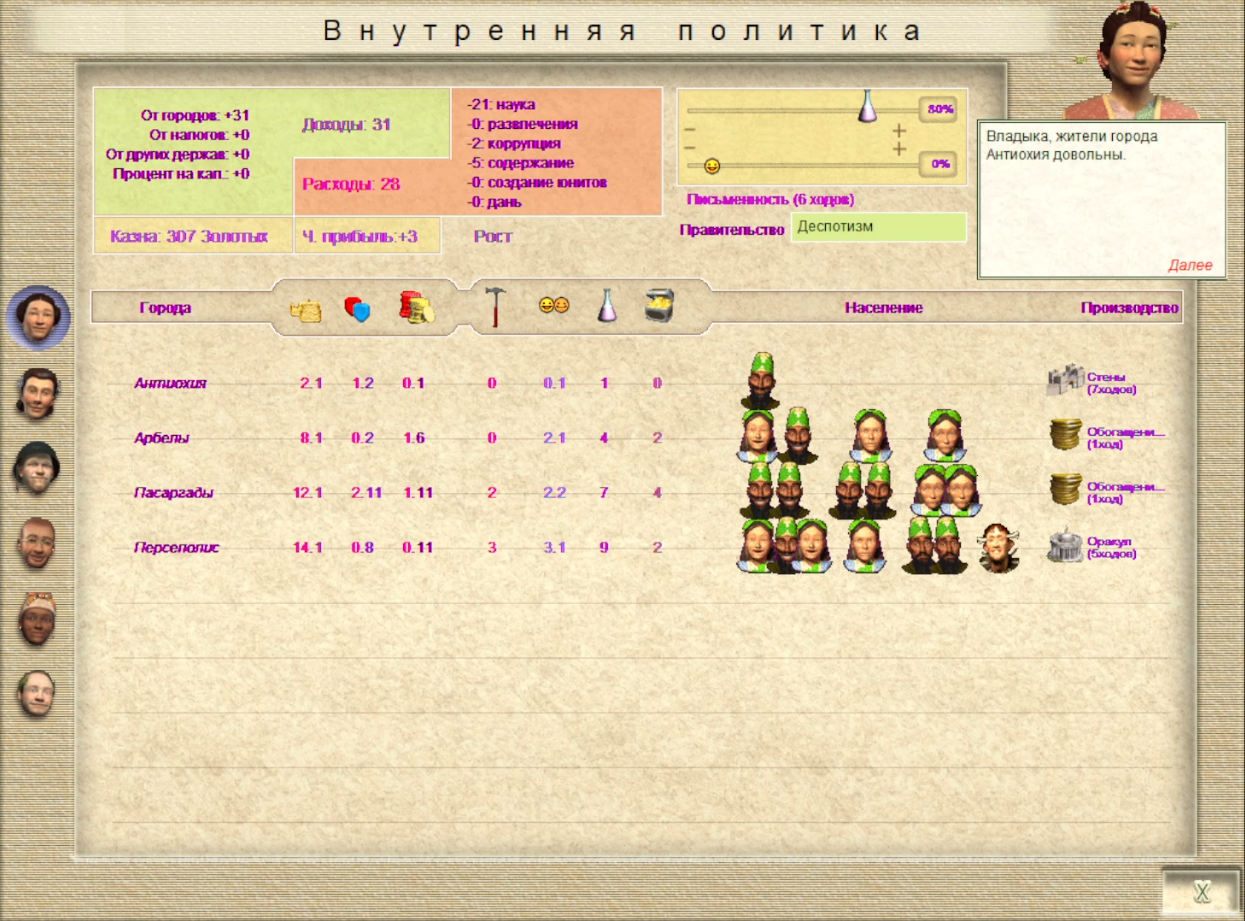Click the Казна: 307 Золотых treasury box

[193, 236]
